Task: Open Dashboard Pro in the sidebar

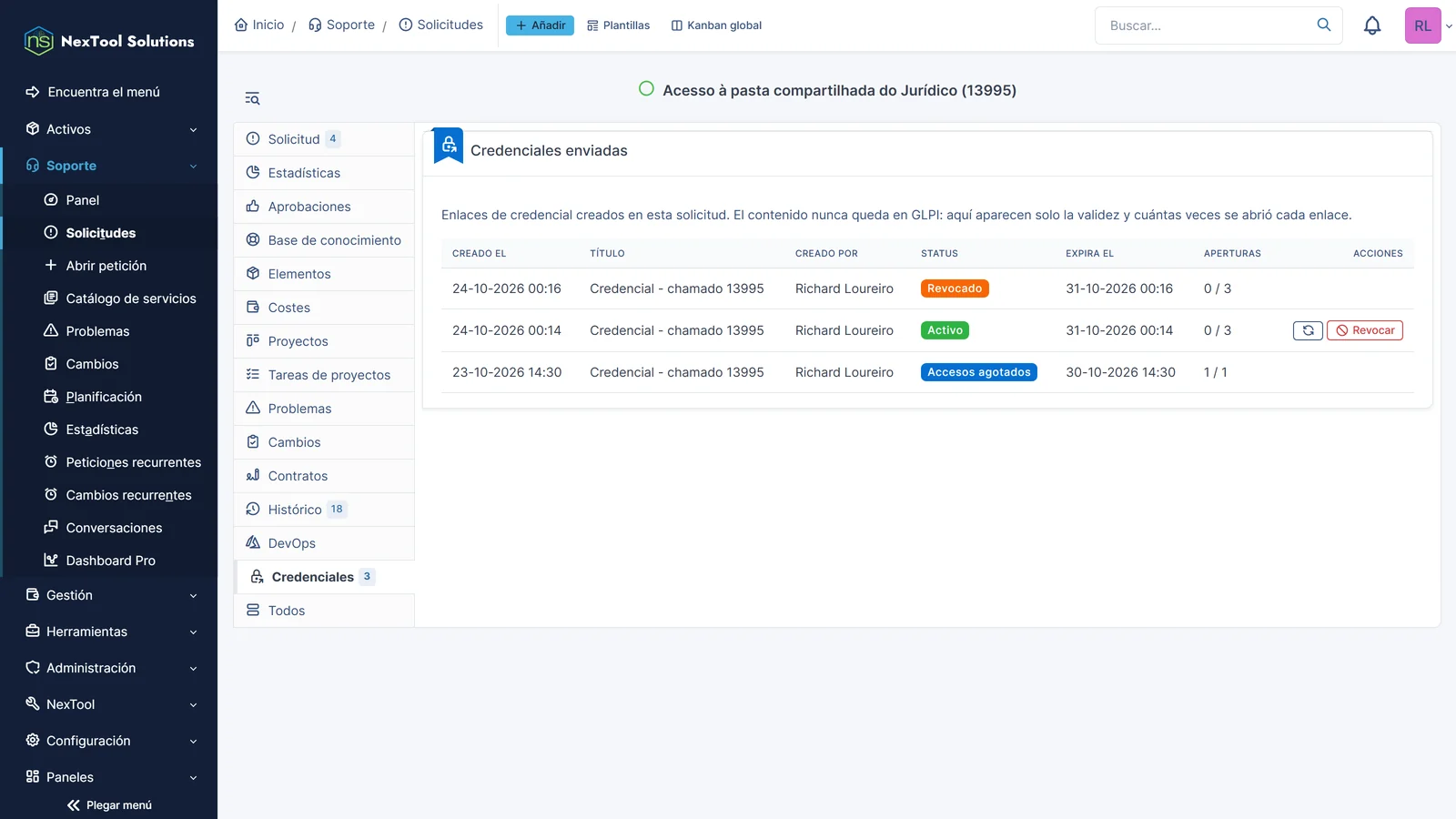Action: pos(109,561)
